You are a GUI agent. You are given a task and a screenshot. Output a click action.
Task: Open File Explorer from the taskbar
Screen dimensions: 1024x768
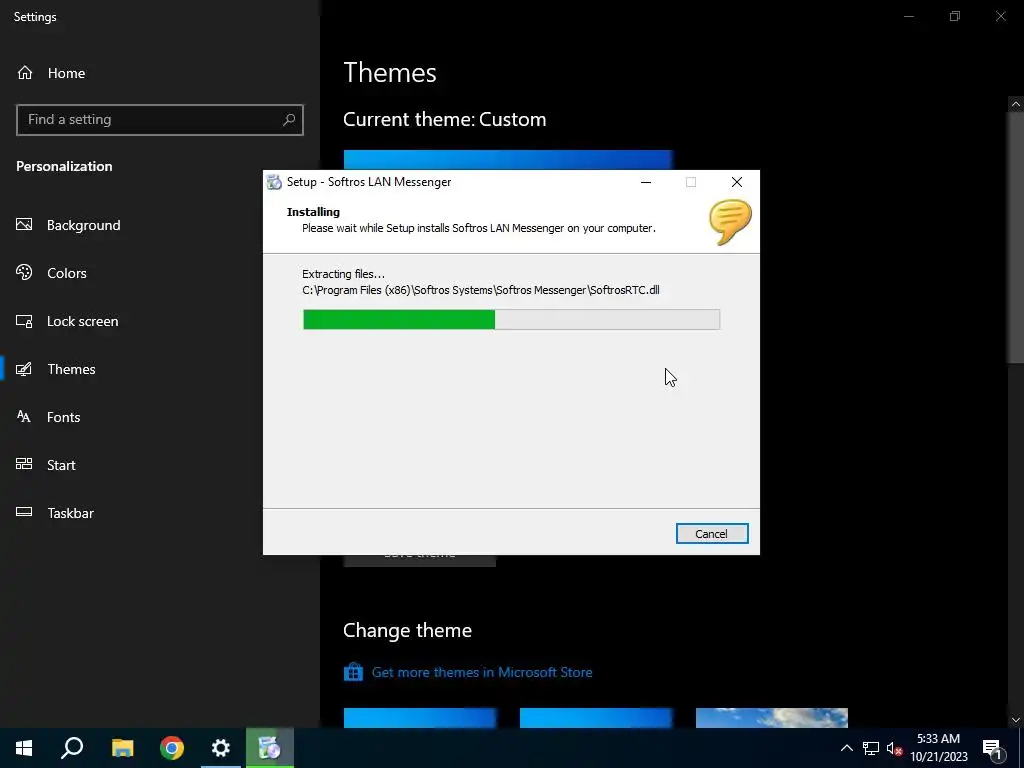click(x=122, y=748)
